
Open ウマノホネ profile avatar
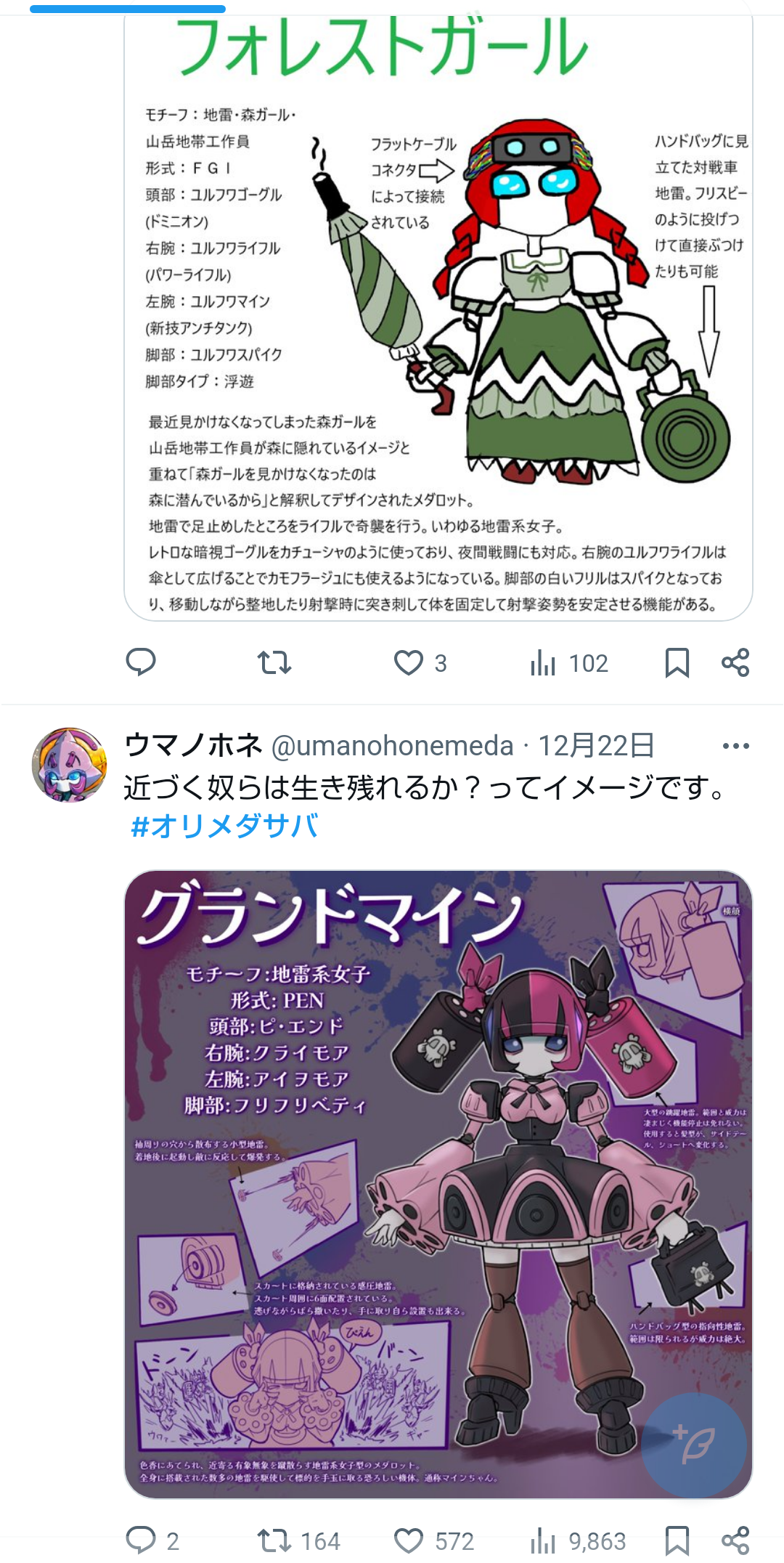pos(69,765)
